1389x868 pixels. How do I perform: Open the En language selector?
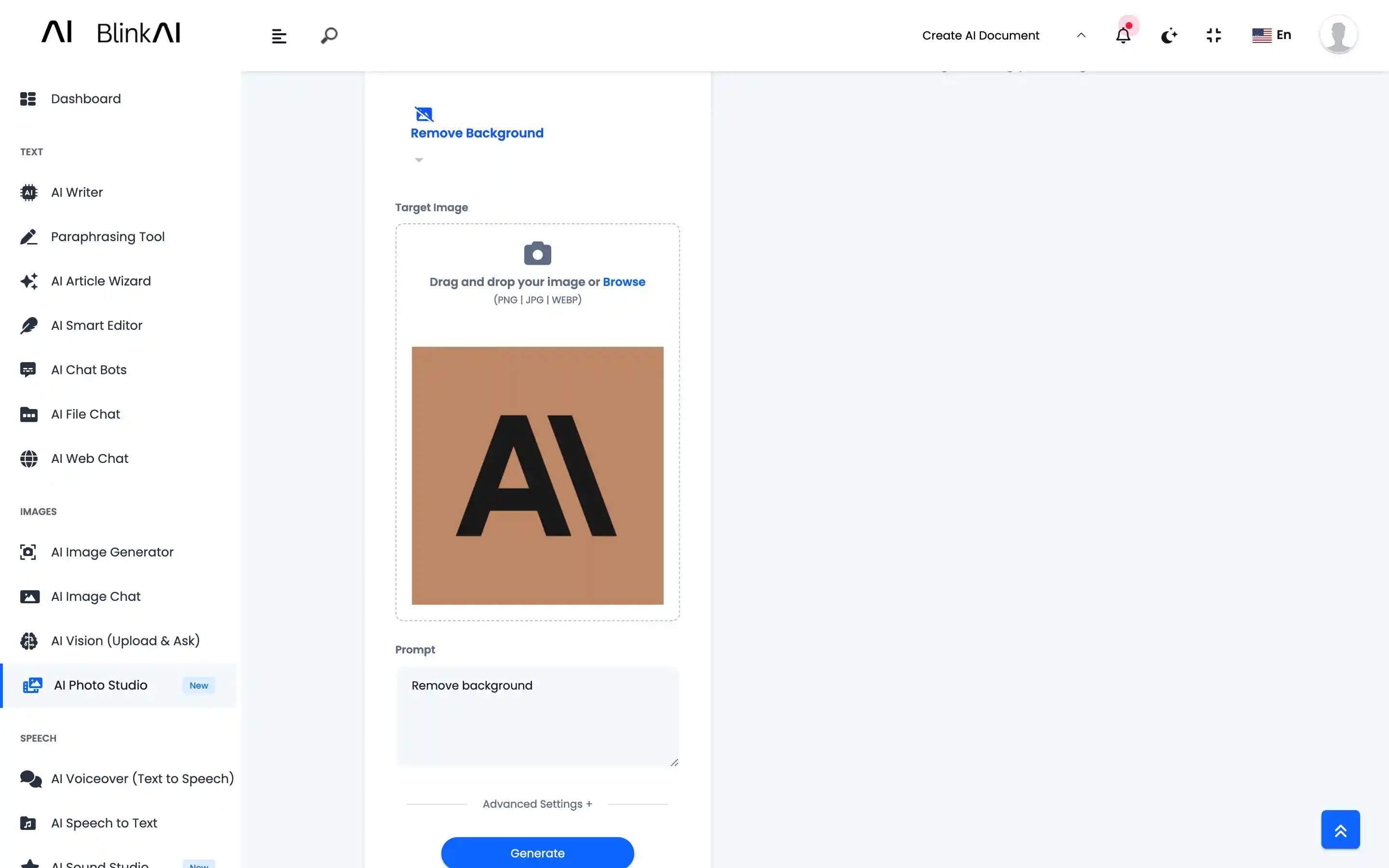(x=1272, y=35)
